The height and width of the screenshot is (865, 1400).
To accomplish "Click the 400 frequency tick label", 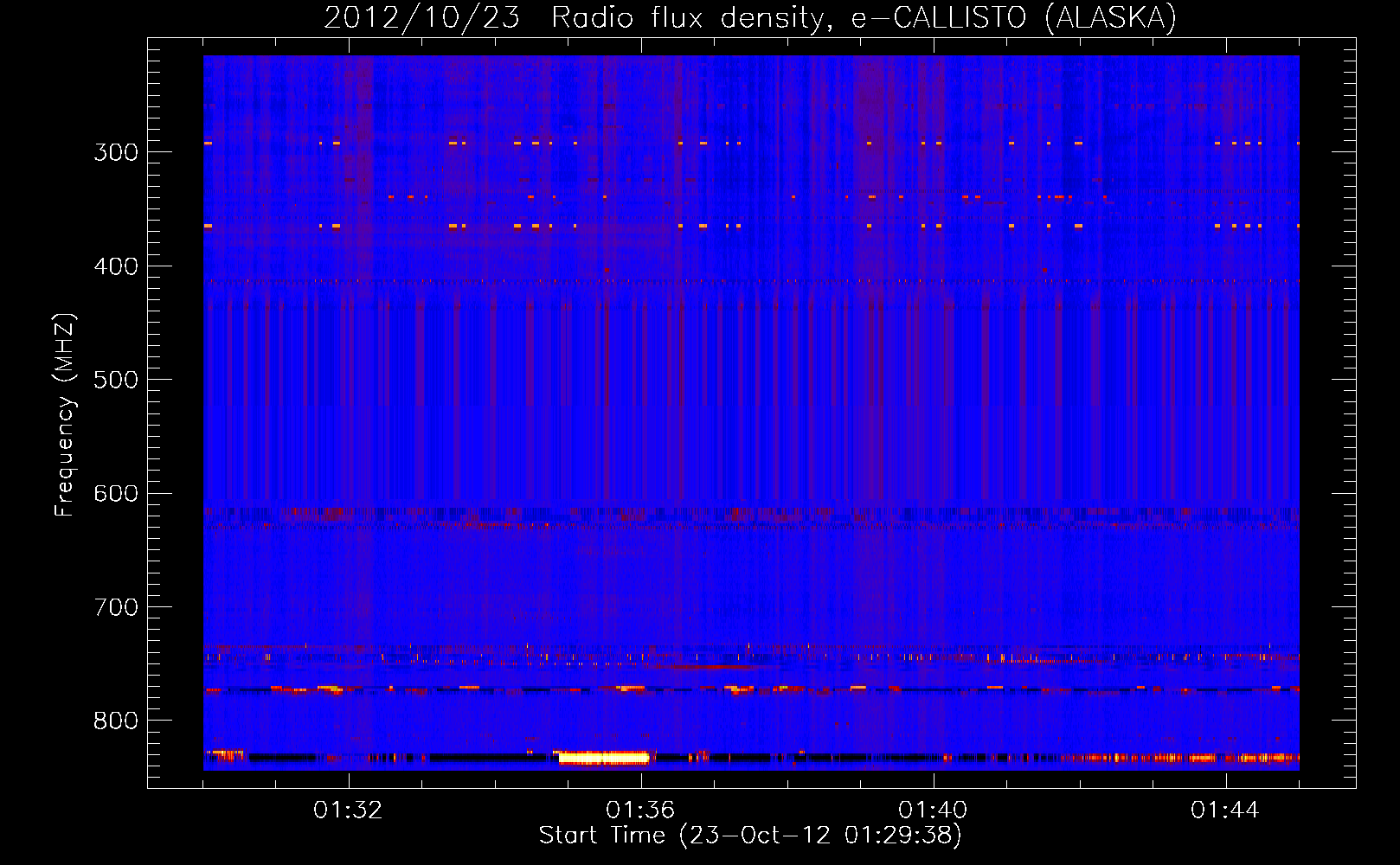I will (116, 266).
